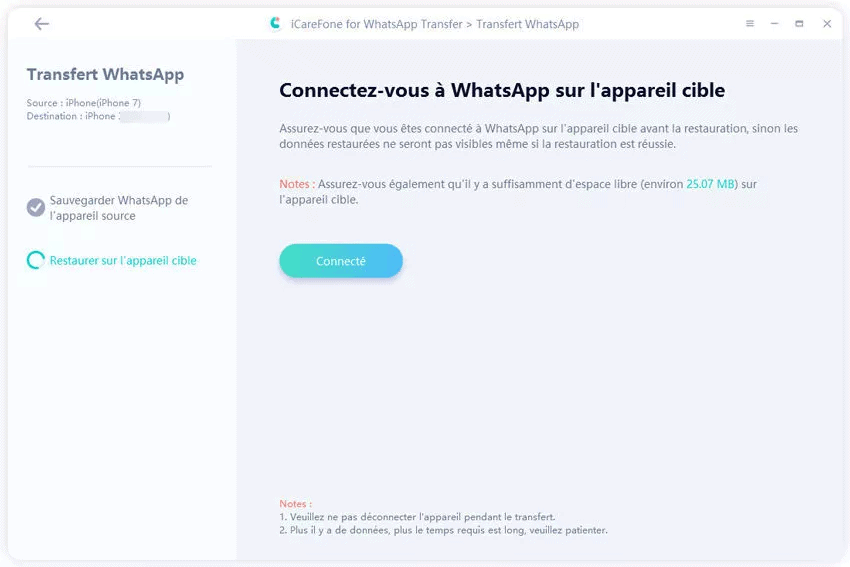Click the note about not disconnecting the device
Screen dimensions: 850x567
click(417, 517)
